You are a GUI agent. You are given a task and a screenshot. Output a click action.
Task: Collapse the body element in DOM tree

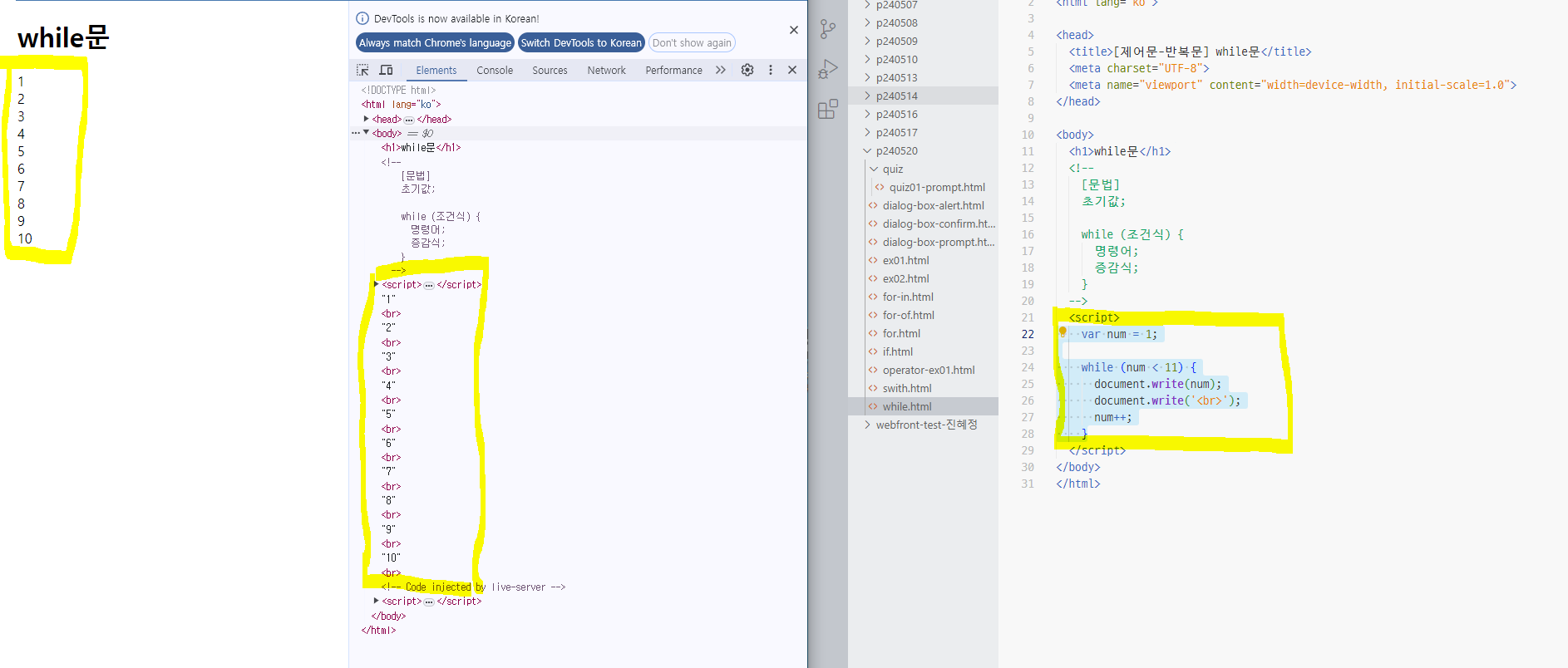pos(366,133)
